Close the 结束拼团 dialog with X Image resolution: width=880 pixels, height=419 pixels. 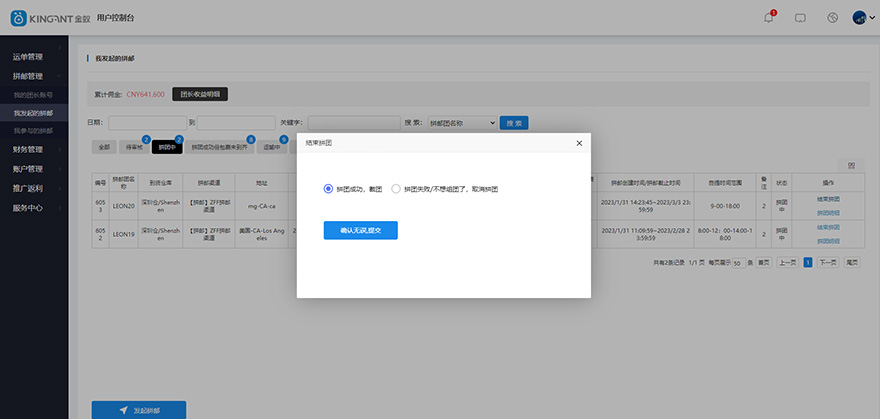point(579,143)
